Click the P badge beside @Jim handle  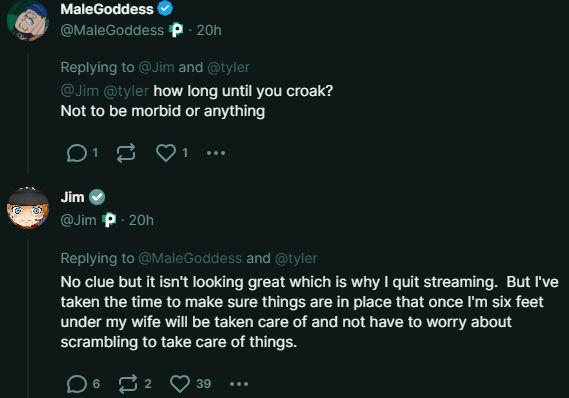pyautogui.click(x=109, y=220)
